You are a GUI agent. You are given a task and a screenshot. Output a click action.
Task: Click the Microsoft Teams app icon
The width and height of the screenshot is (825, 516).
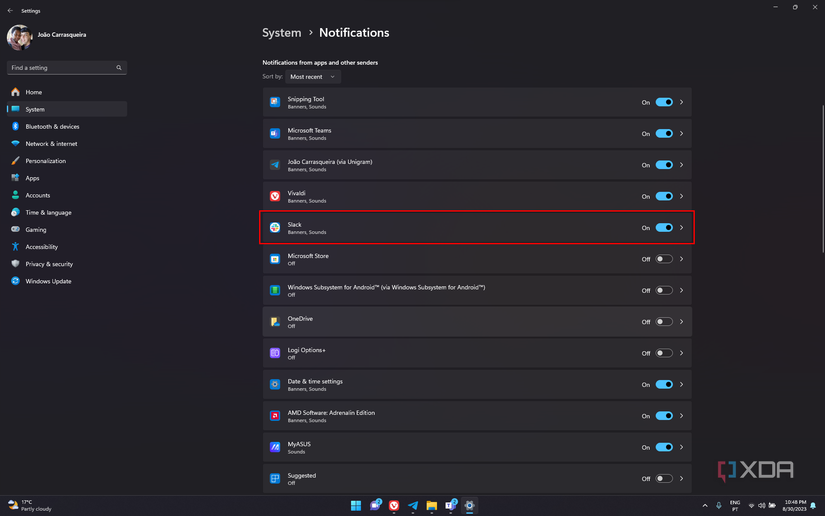275,133
